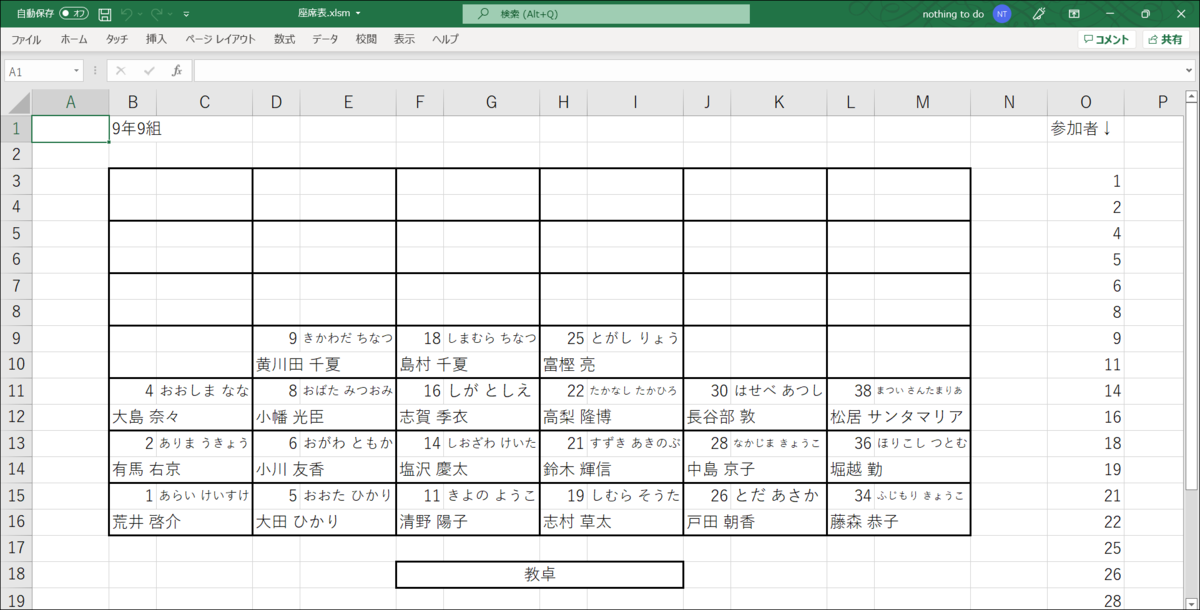Open the 挿入 ribbon tab
The image size is (1200, 610).
coord(156,39)
